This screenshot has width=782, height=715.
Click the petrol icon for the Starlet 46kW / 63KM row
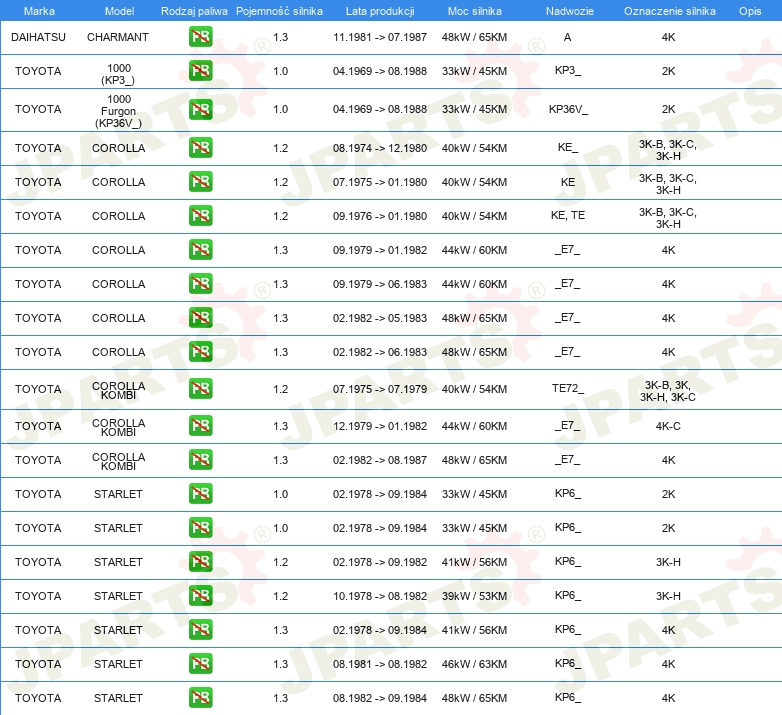[200, 664]
